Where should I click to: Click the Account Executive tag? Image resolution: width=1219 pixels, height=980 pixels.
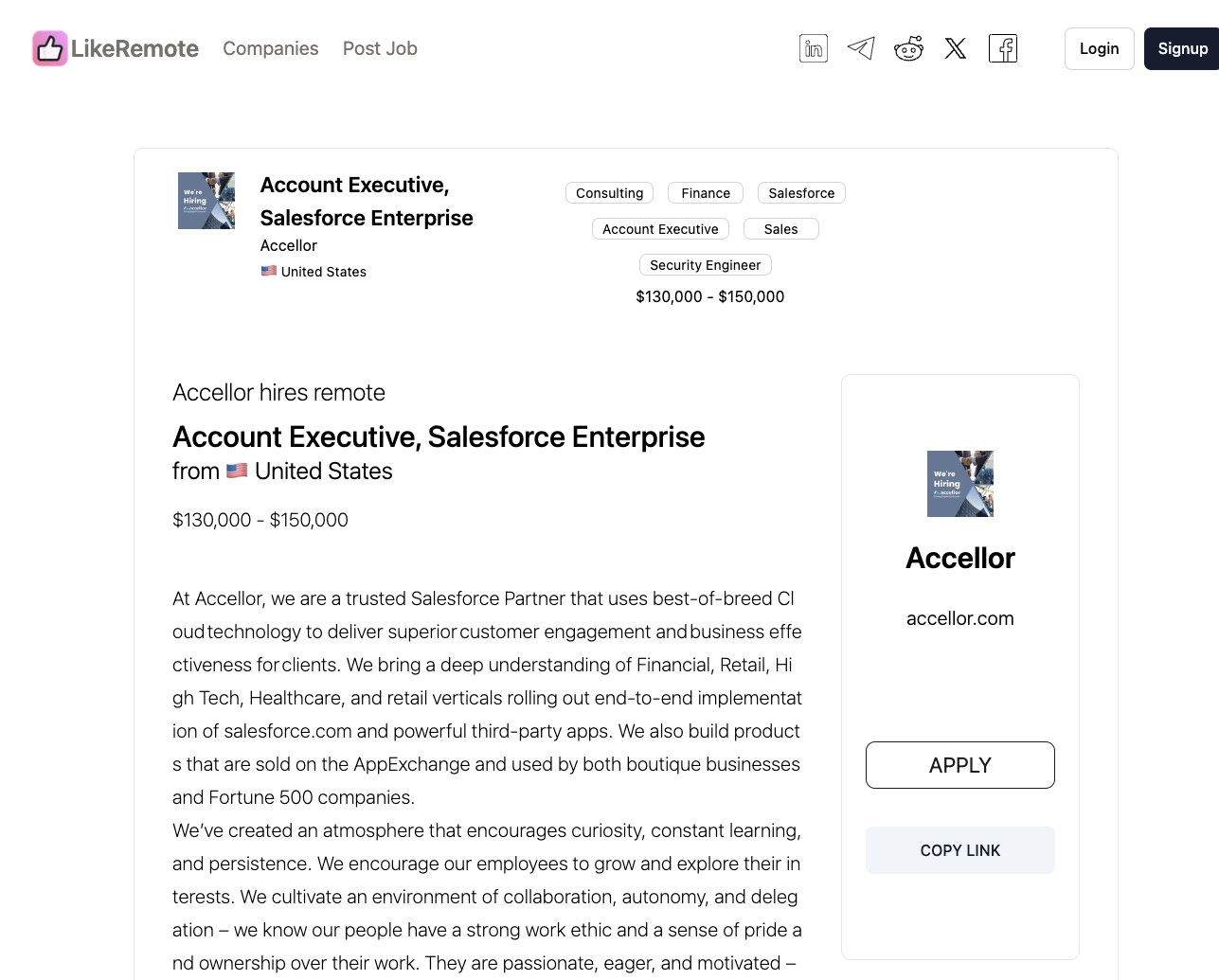pyautogui.click(x=660, y=229)
